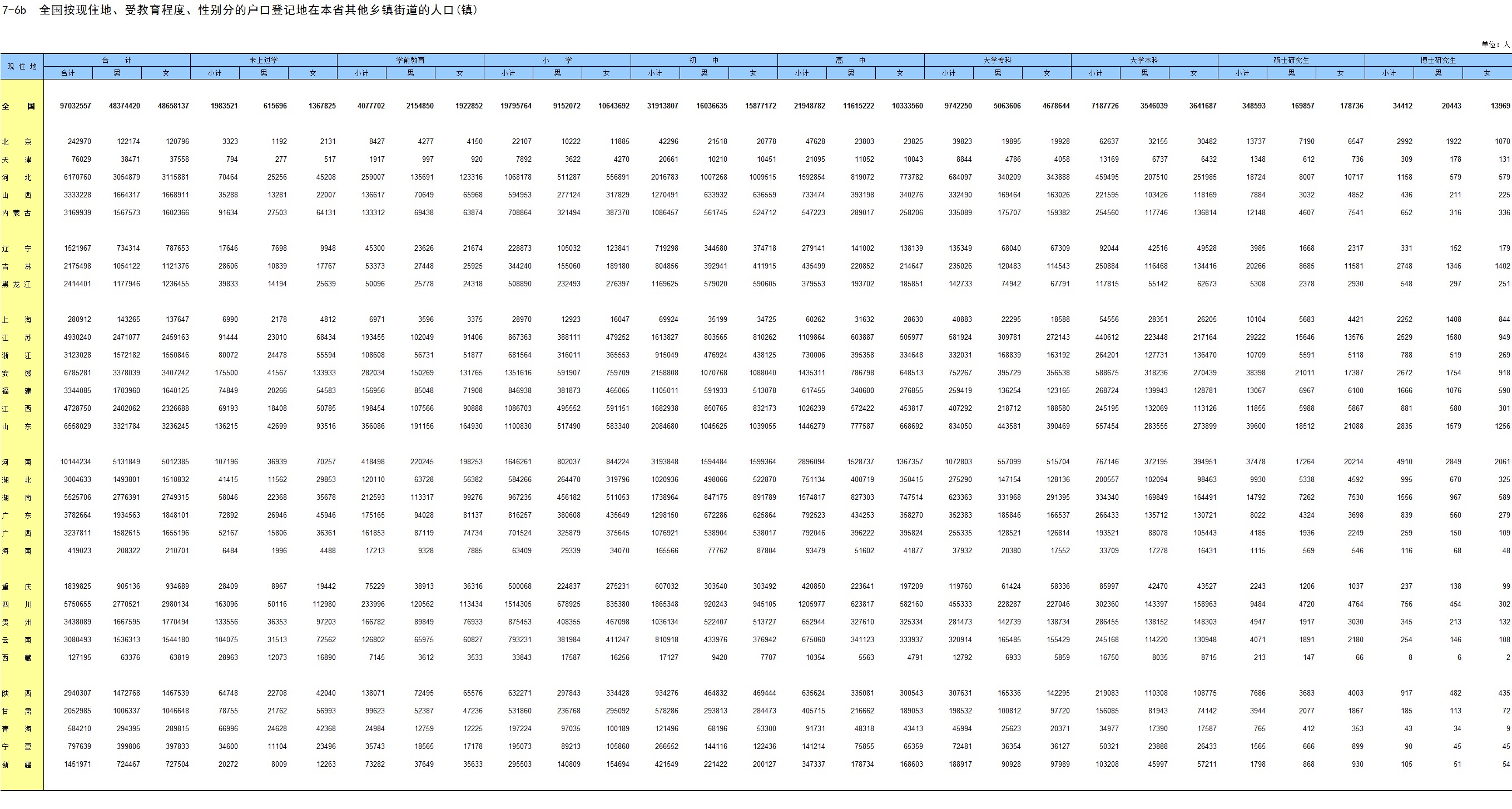Select Tianjin total cell 76029
Viewport: 1512px width, 809px height.
[81, 159]
